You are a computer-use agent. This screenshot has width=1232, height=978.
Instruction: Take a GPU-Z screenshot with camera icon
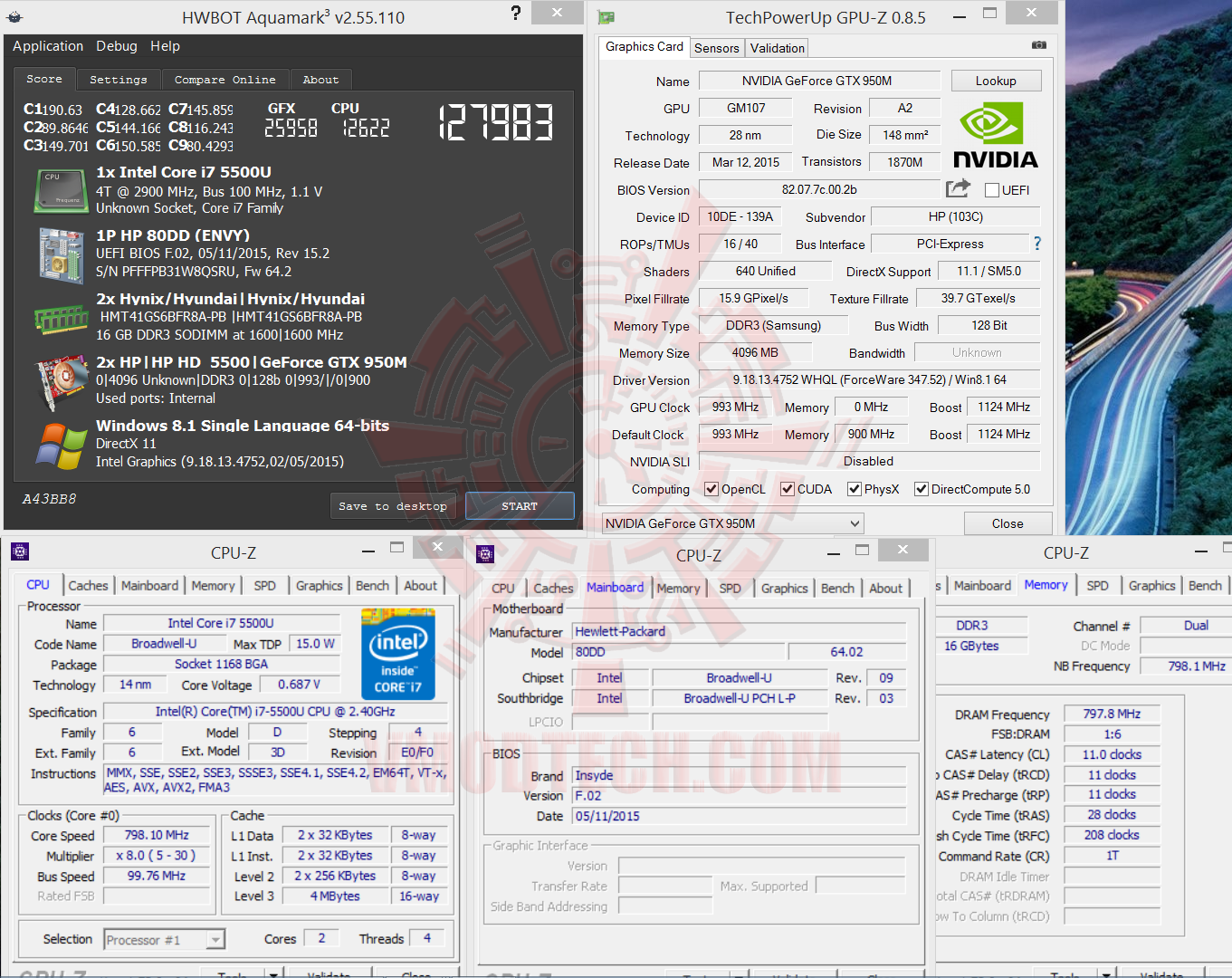[1039, 44]
